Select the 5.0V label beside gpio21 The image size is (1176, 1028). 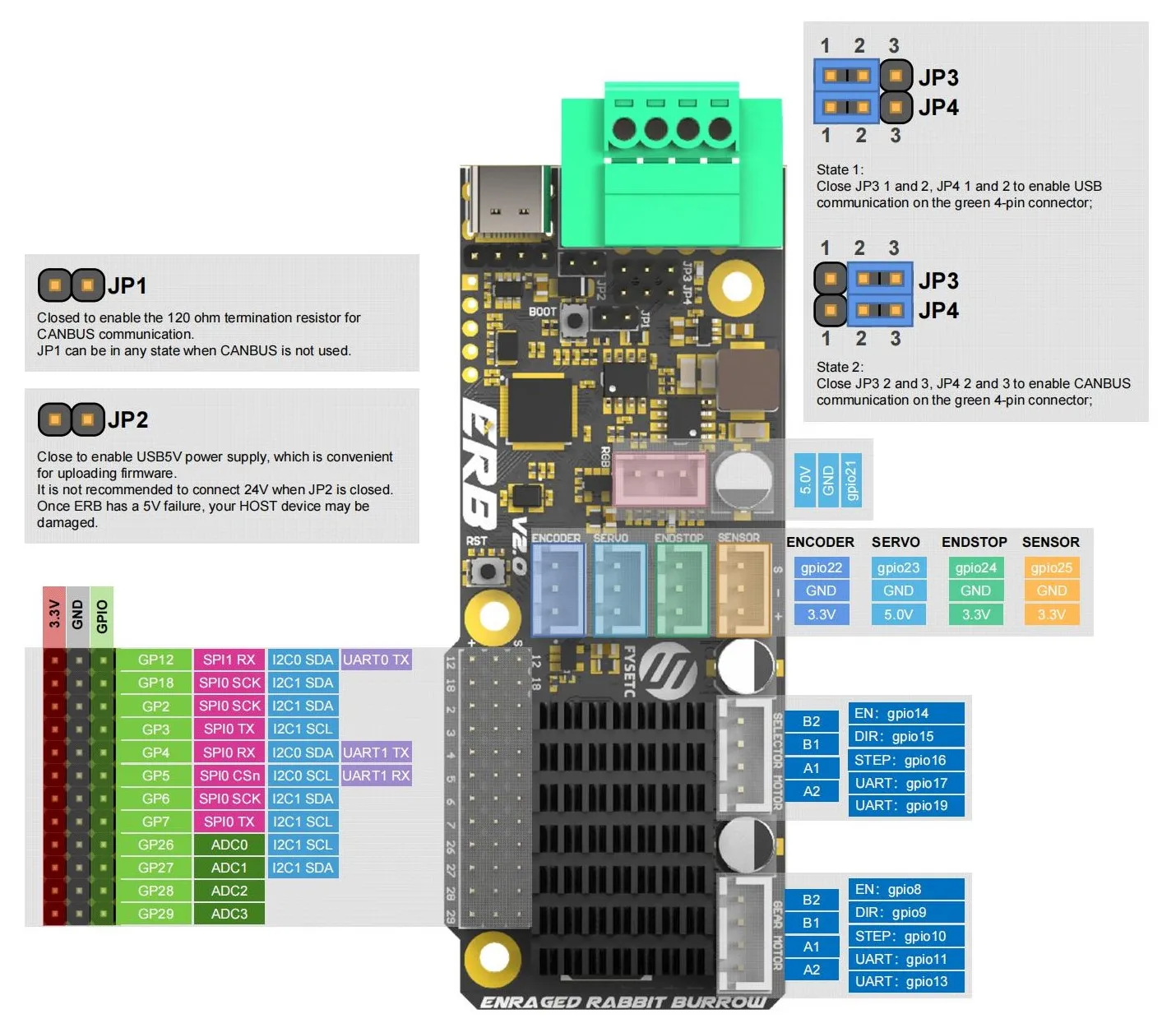click(x=805, y=480)
